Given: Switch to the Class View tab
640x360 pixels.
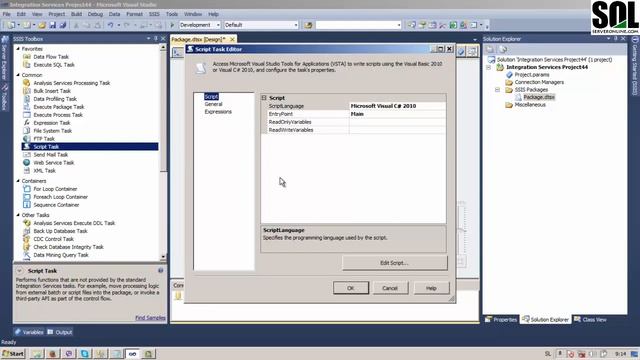Looking at the screenshot, I should [590, 320].
